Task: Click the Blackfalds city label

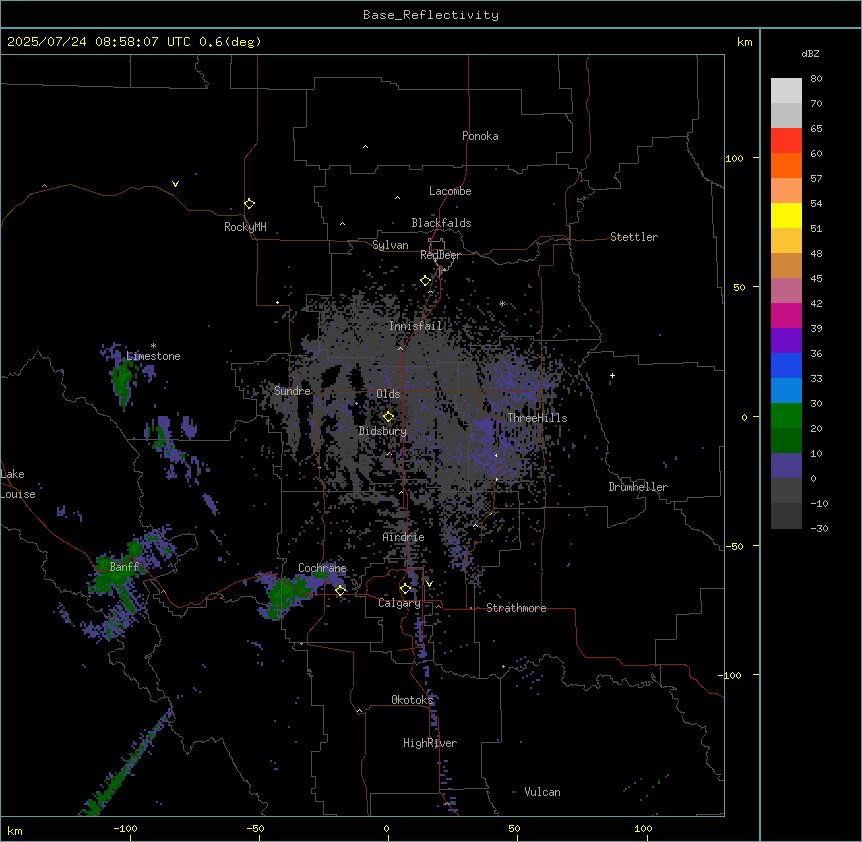Action: click(441, 223)
